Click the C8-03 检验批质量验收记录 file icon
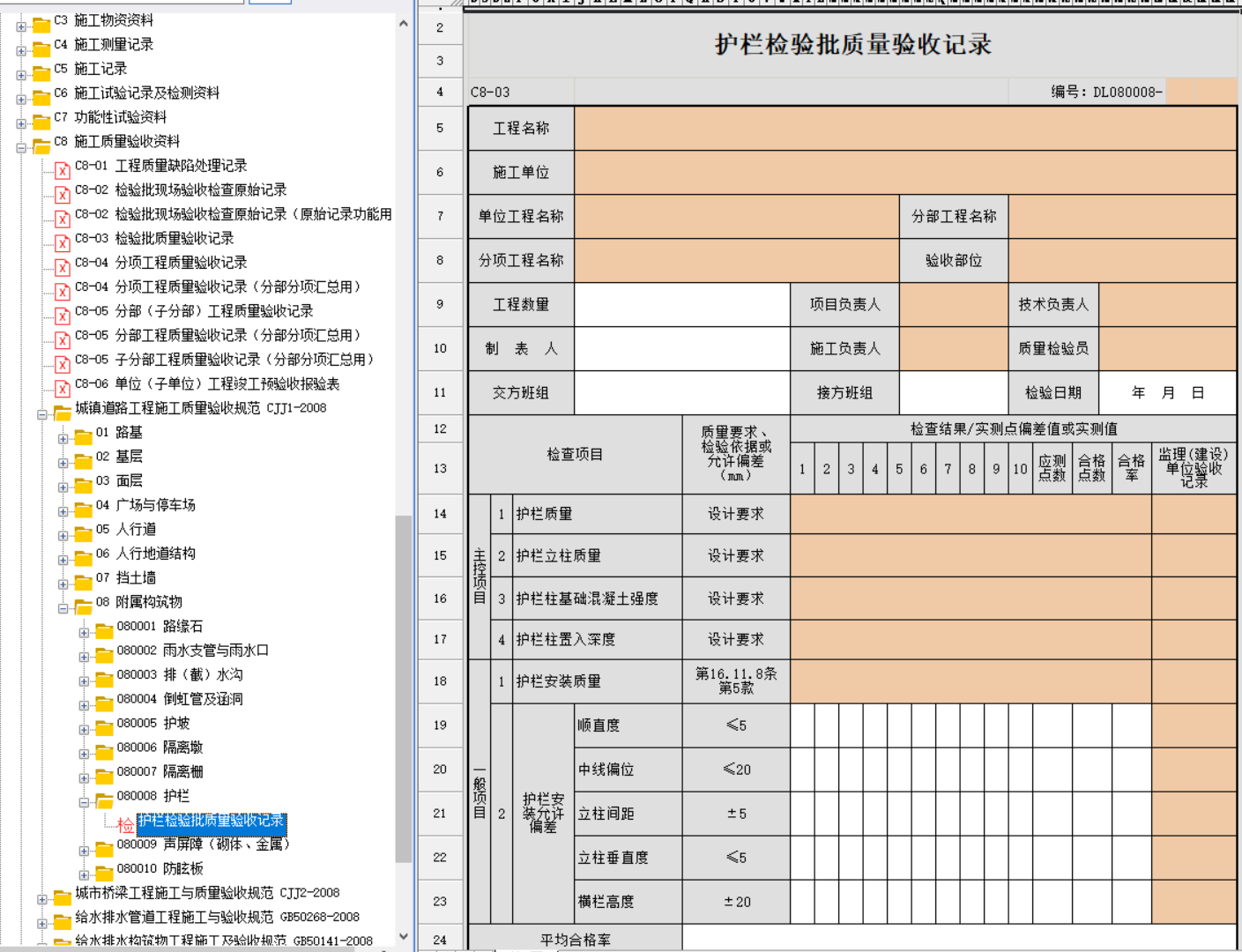Screen dimensions: 1242x952 [62, 242]
